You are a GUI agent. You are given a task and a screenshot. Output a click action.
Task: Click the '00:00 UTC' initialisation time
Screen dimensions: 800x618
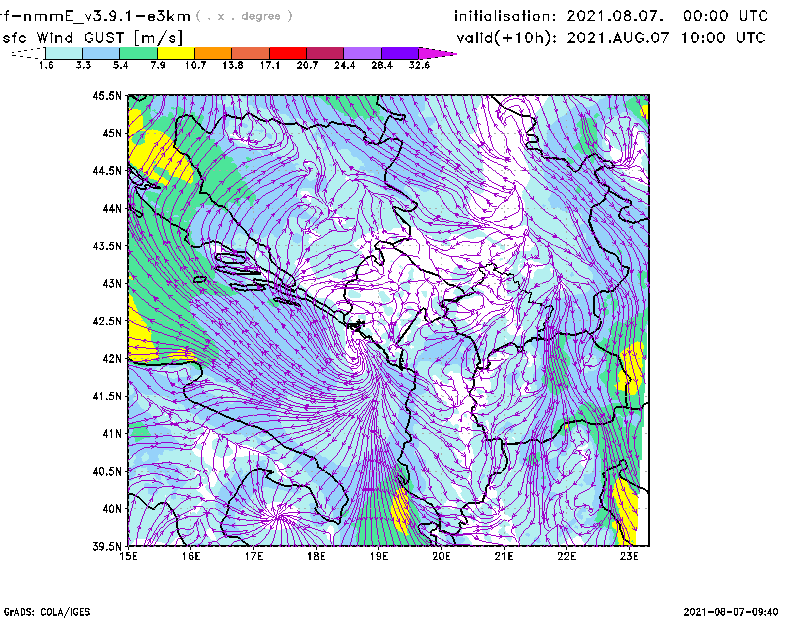pos(725,16)
